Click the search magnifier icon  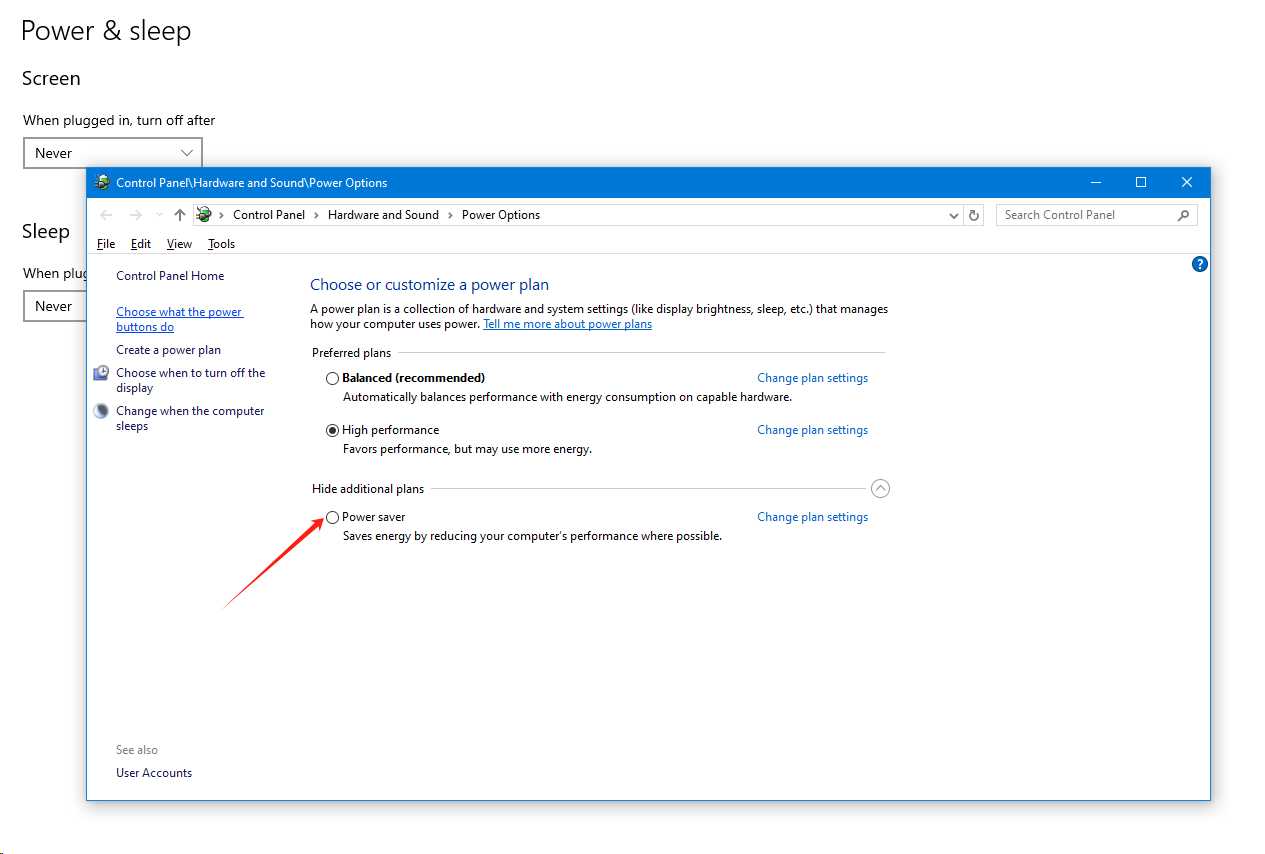point(1183,215)
